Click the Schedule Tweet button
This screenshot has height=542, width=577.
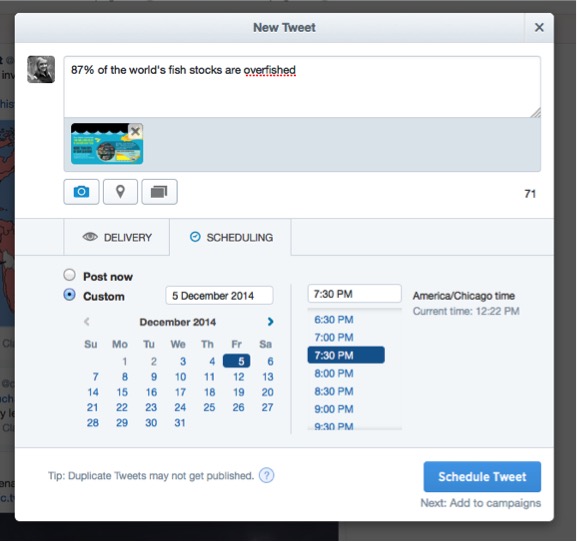pos(482,477)
